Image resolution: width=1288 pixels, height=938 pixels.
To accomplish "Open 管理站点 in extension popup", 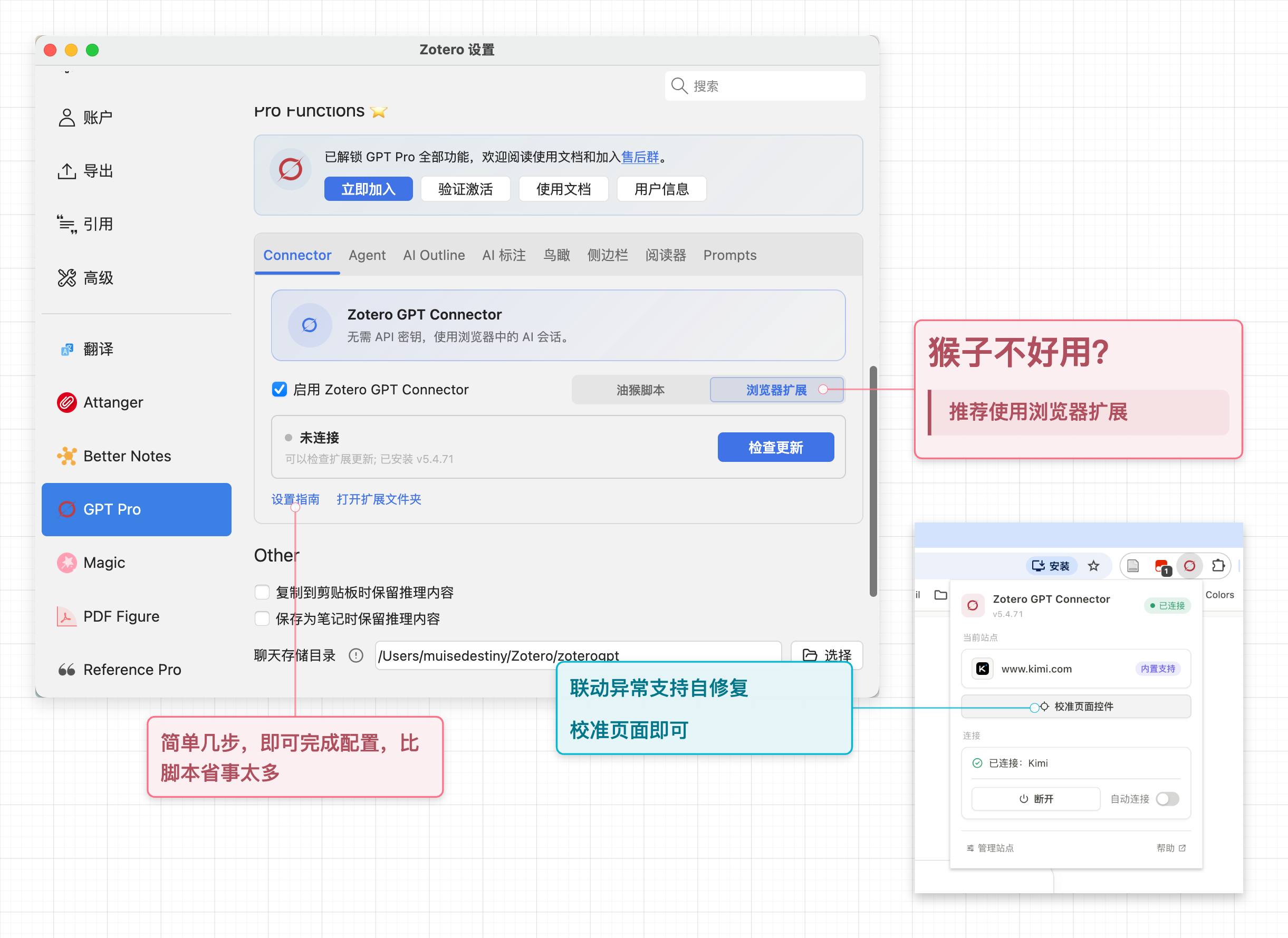I will [x=990, y=848].
